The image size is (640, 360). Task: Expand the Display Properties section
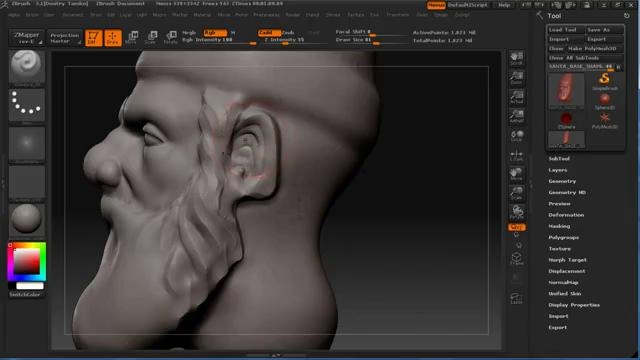tap(574, 305)
